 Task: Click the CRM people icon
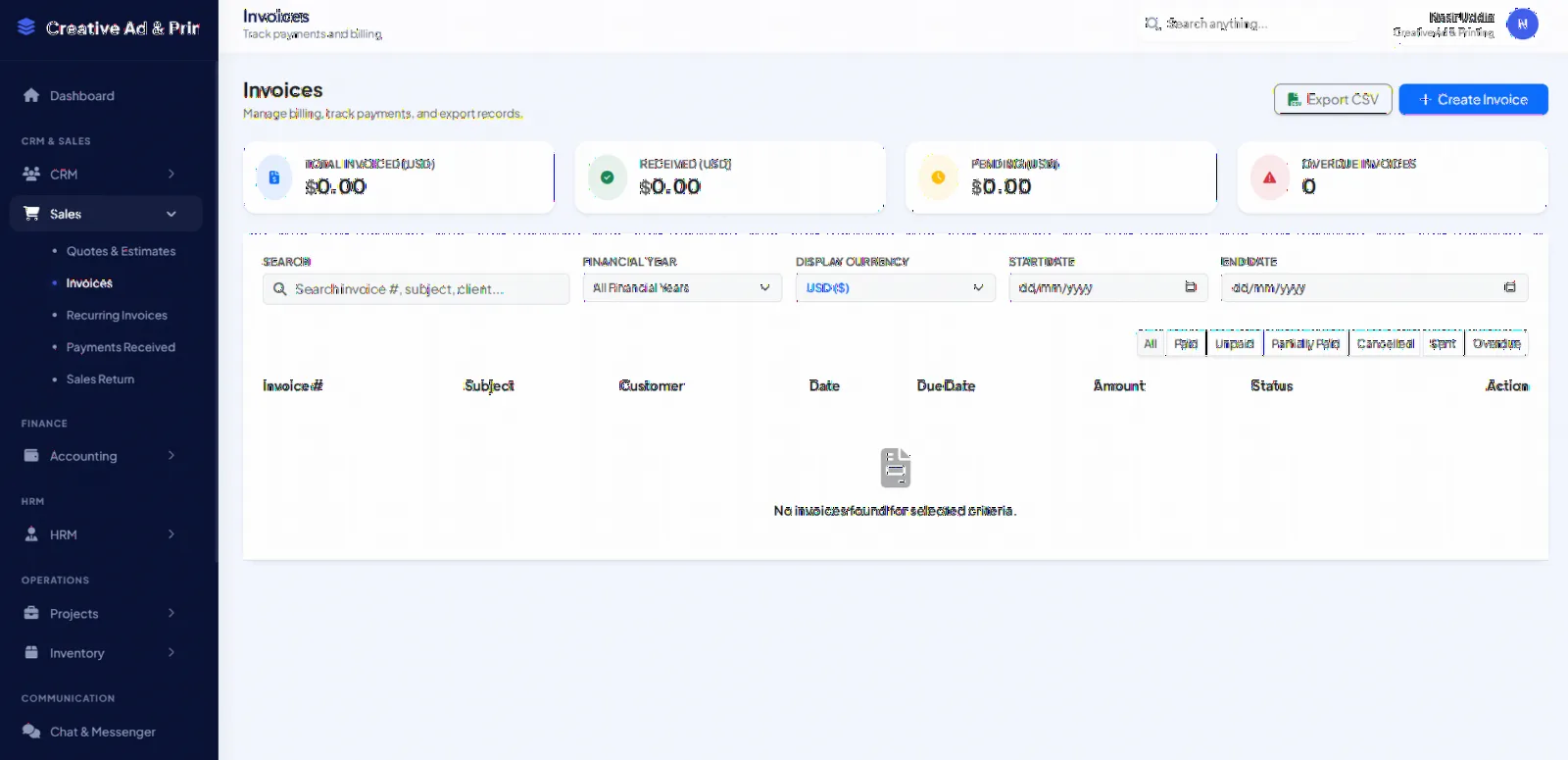31,174
